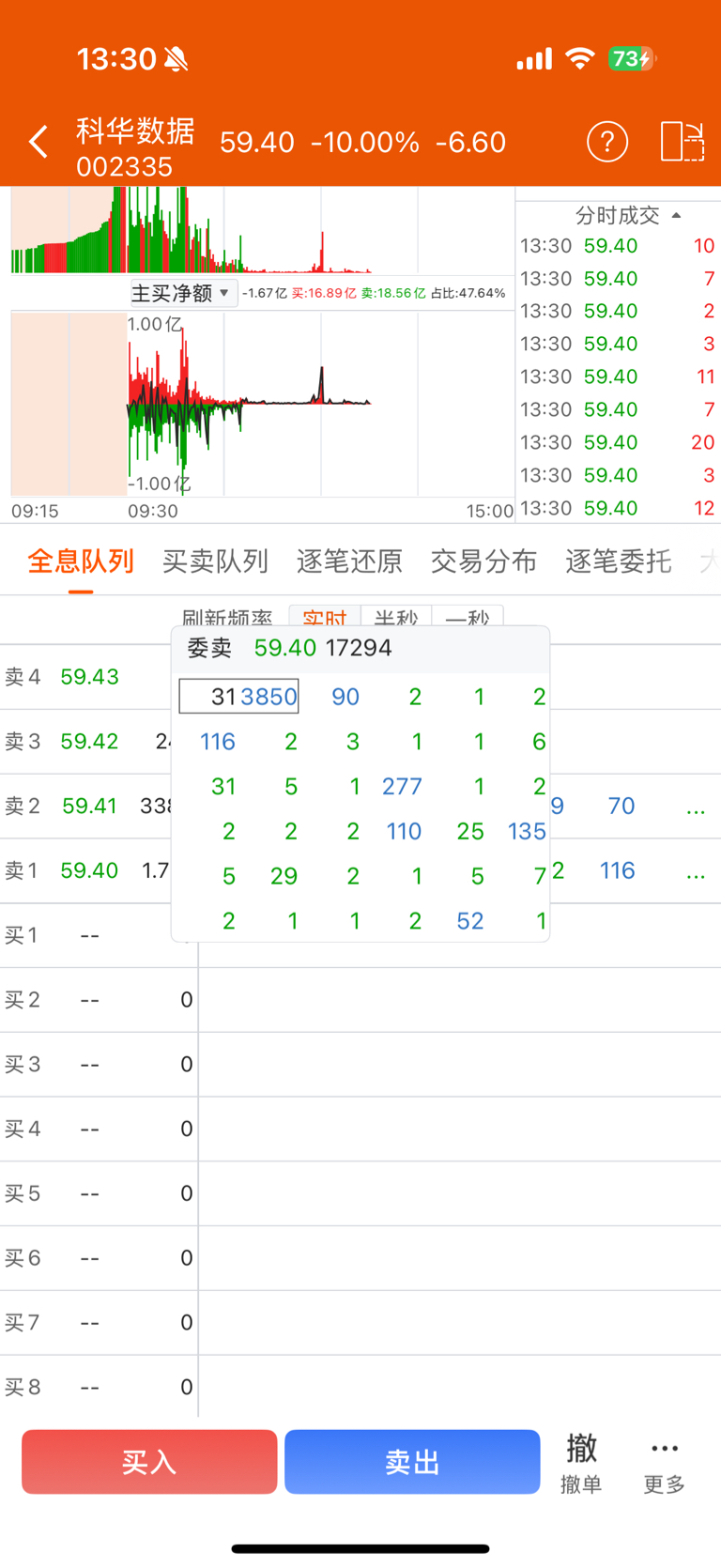Screen dimensions: 721x1568
Task: Select 一秒 refresh frequency
Action: tap(468, 616)
